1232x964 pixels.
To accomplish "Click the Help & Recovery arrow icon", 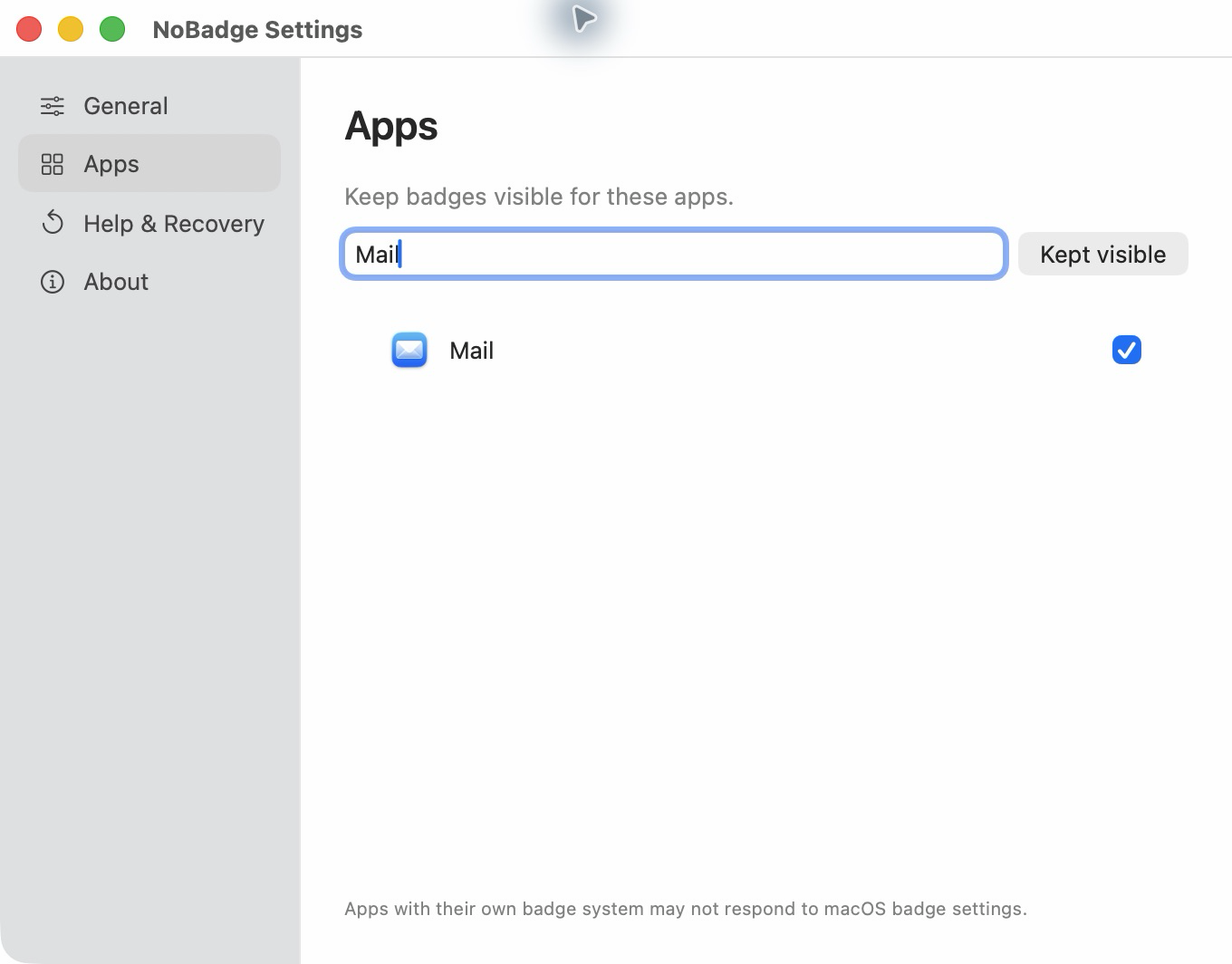I will point(53,223).
